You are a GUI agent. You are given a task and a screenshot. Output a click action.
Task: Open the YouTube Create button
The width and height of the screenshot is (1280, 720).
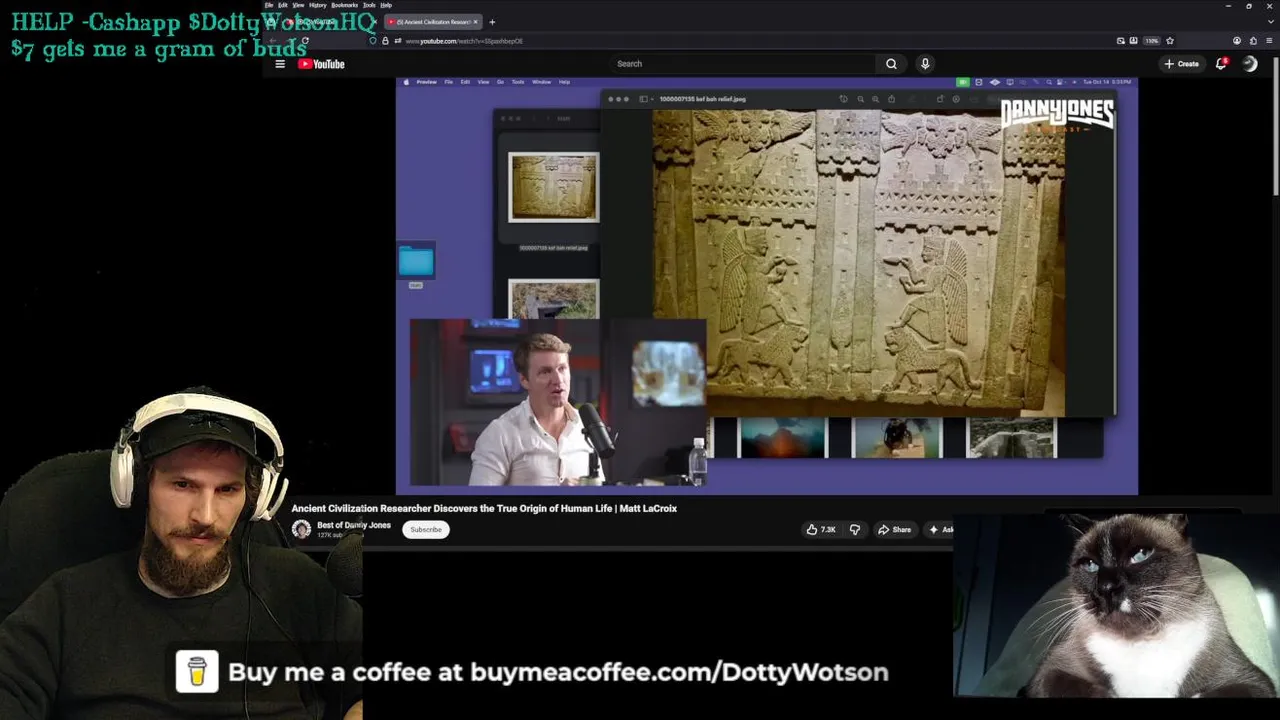(1182, 64)
